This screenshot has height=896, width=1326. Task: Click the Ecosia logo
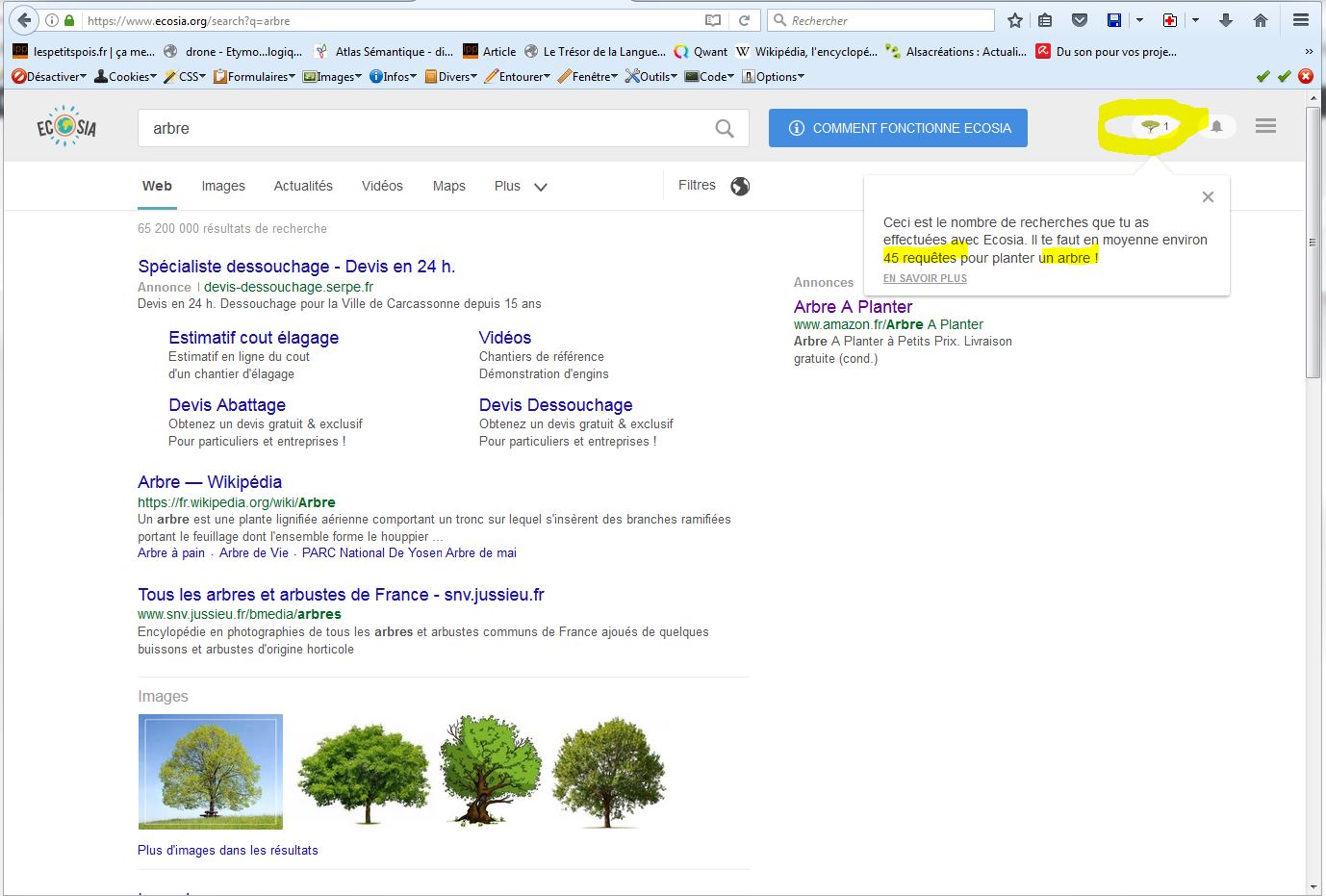click(66, 127)
